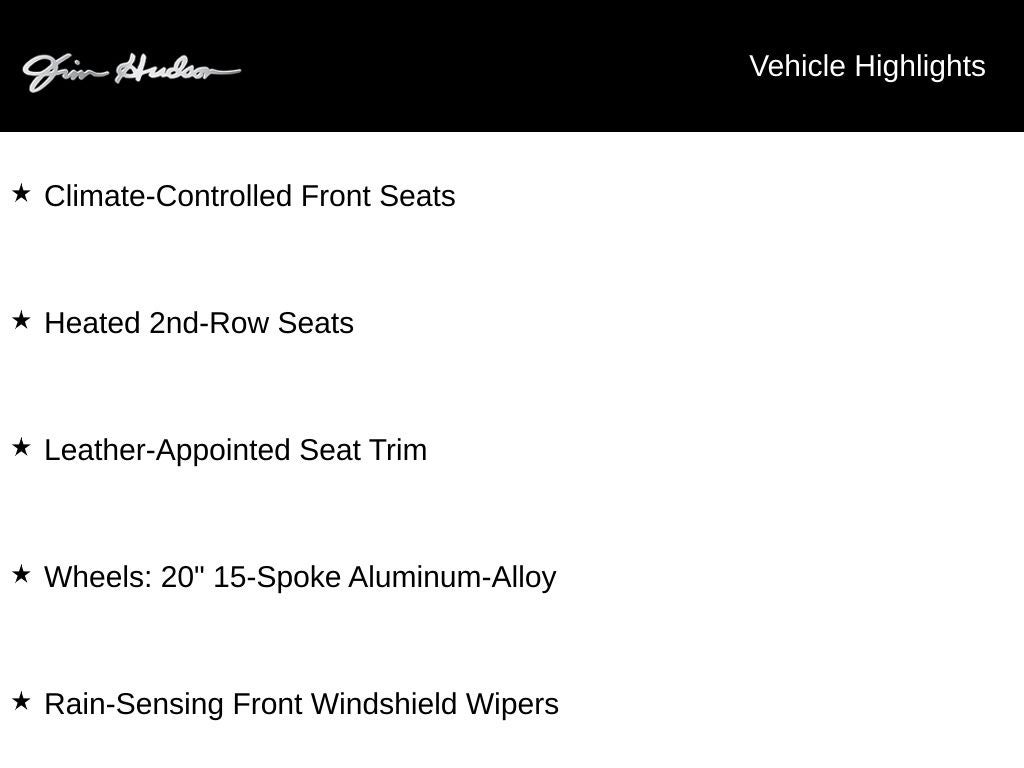Click the word Wipers in the last item
This screenshot has height=768, width=1024.
[512, 705]
